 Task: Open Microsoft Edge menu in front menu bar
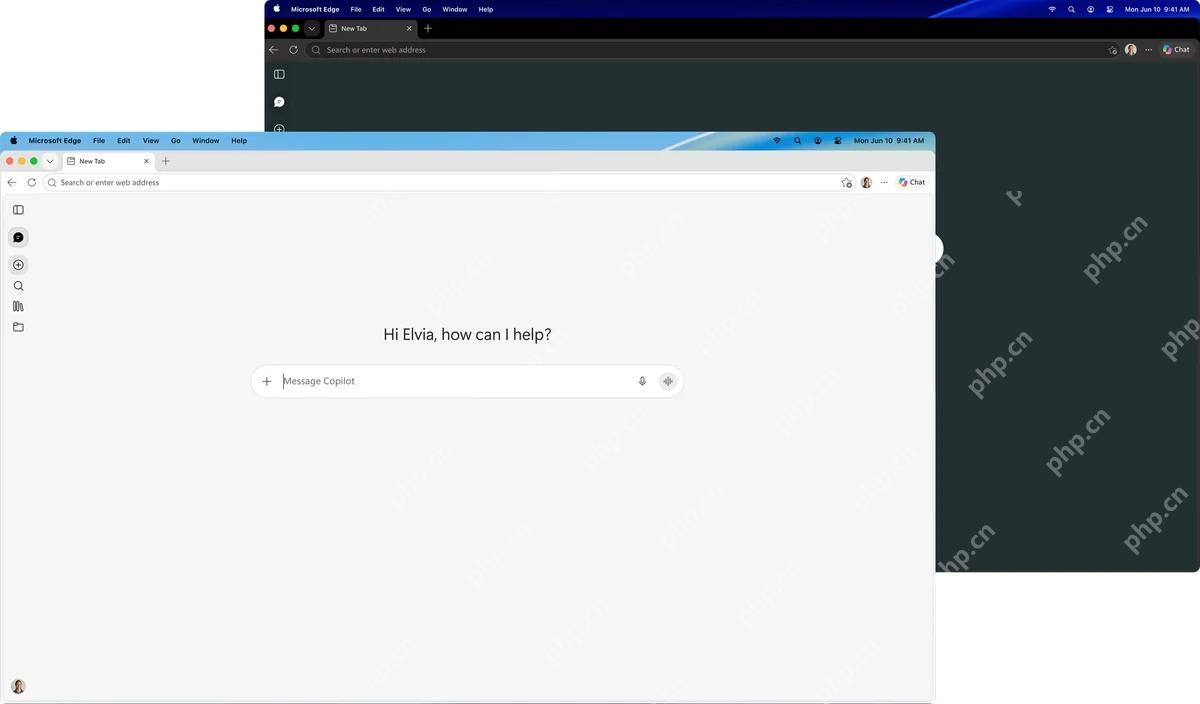tap(55, 141)
